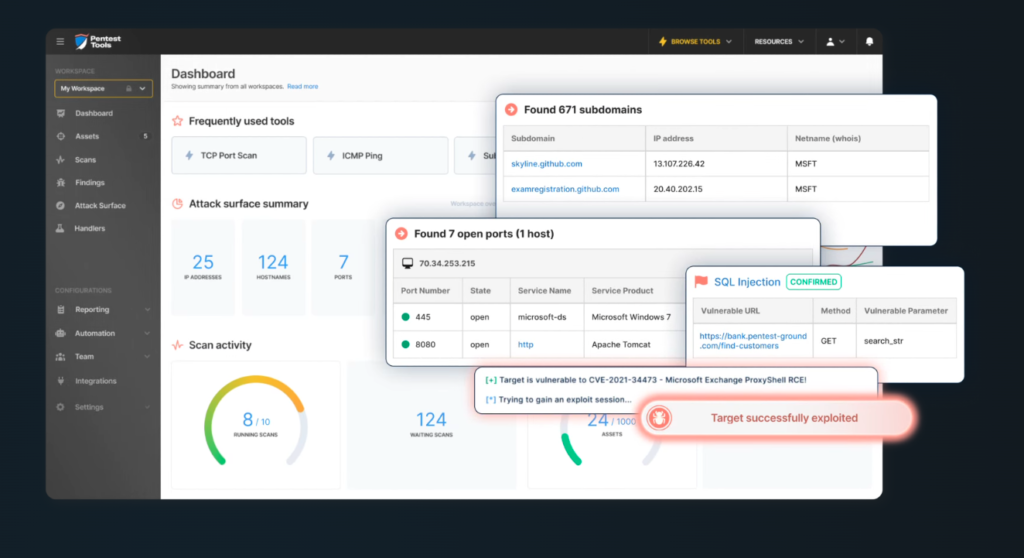Click the notification bell icon

869,41
